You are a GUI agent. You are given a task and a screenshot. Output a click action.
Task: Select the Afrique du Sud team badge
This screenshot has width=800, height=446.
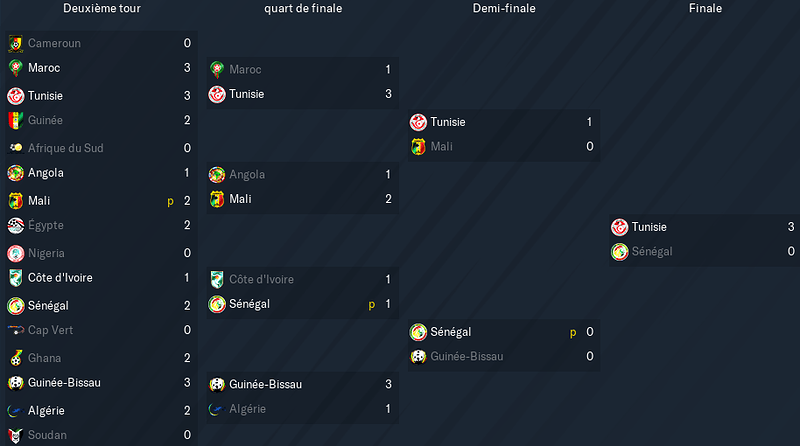(x=16, y=148)
